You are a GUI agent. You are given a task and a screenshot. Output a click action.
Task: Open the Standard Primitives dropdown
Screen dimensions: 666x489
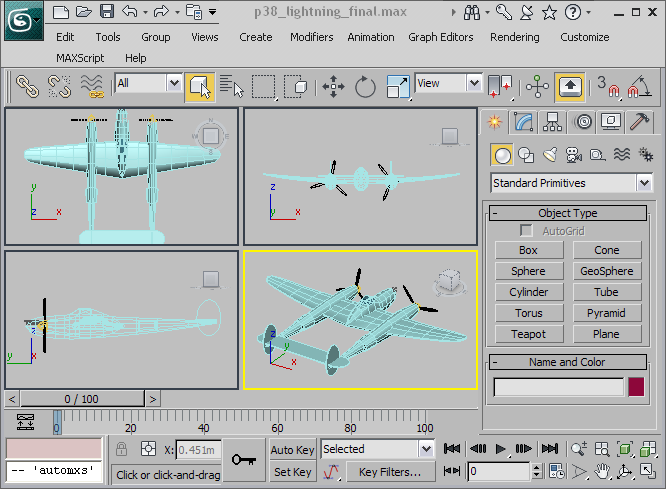[644, 183]
